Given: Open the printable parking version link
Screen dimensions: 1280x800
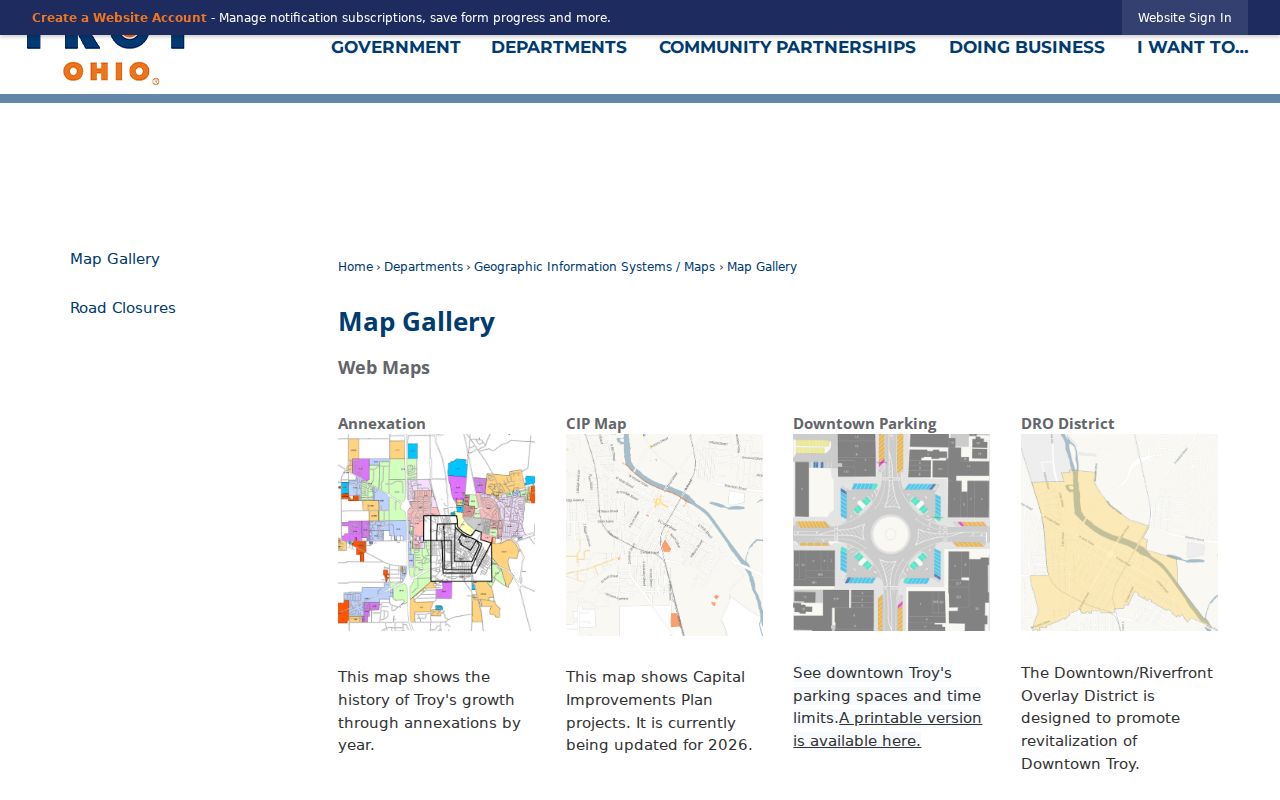Looking at the screenshot, I should (887, 730).
